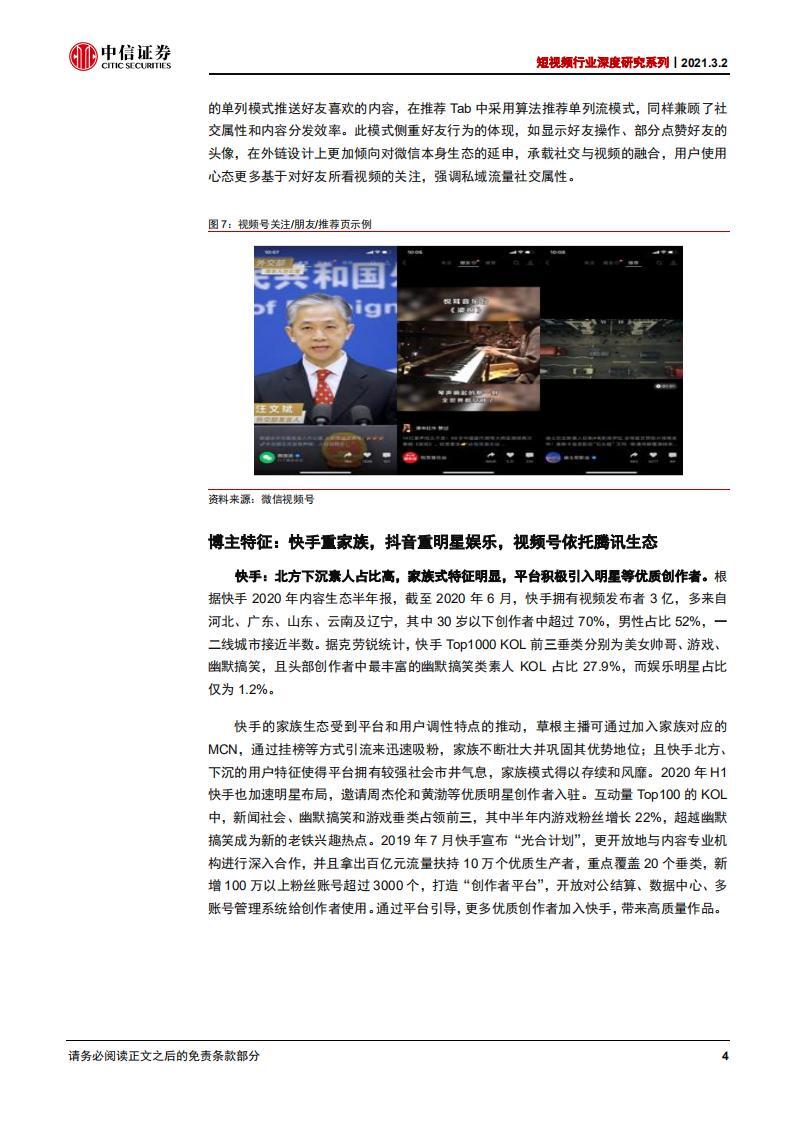Click blue avatar in right phone screenshot
The height and width of the screenshot is (1122, 793).
[553, 457]
